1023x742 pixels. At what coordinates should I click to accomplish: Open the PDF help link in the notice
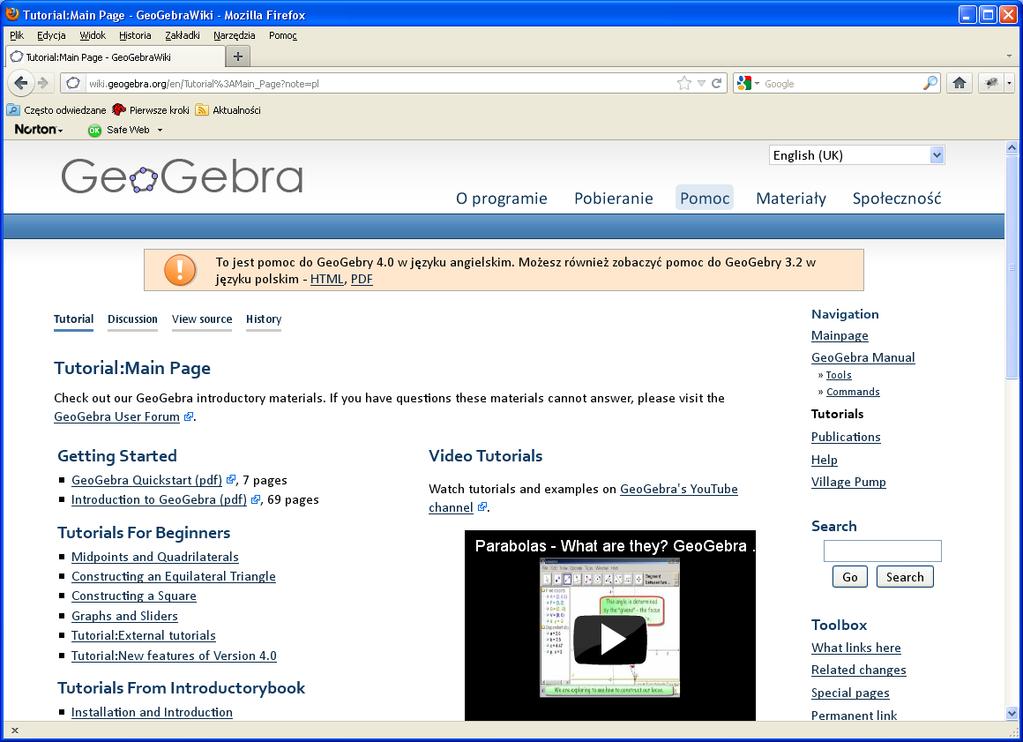[361, 279]
